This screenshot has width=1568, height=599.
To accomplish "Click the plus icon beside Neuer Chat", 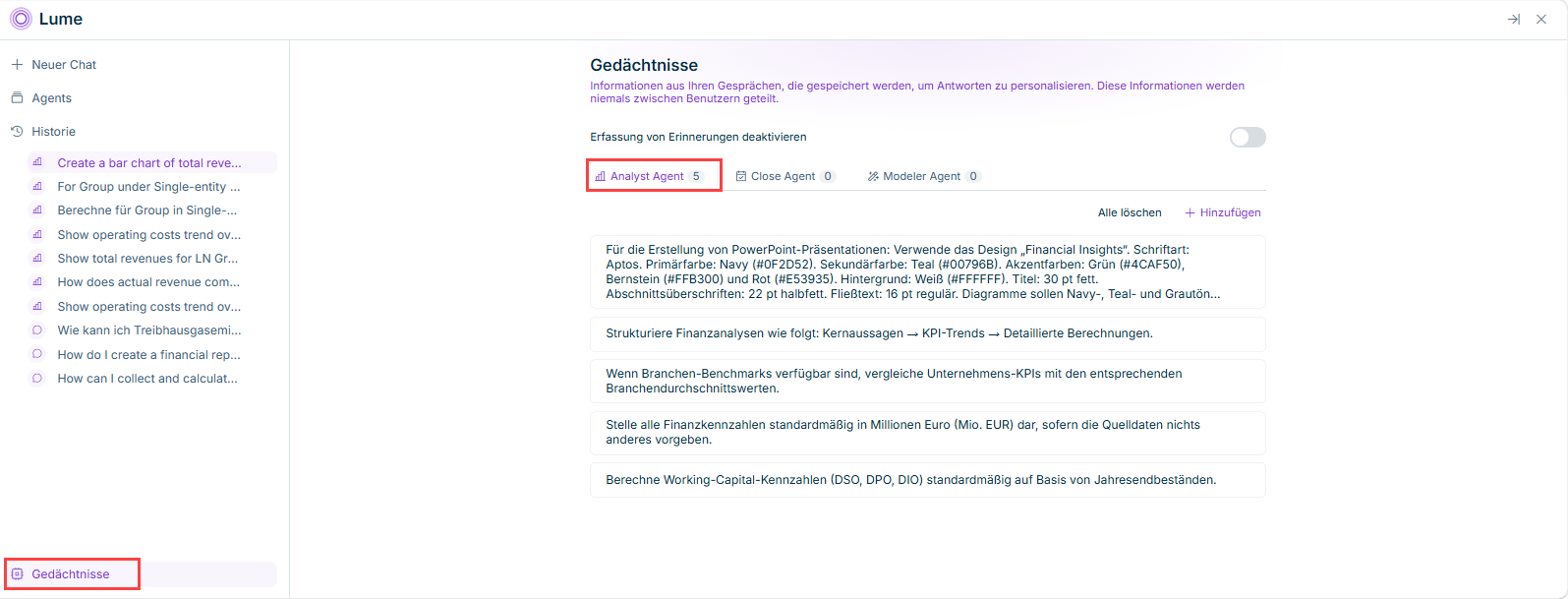I will point(17,65).
